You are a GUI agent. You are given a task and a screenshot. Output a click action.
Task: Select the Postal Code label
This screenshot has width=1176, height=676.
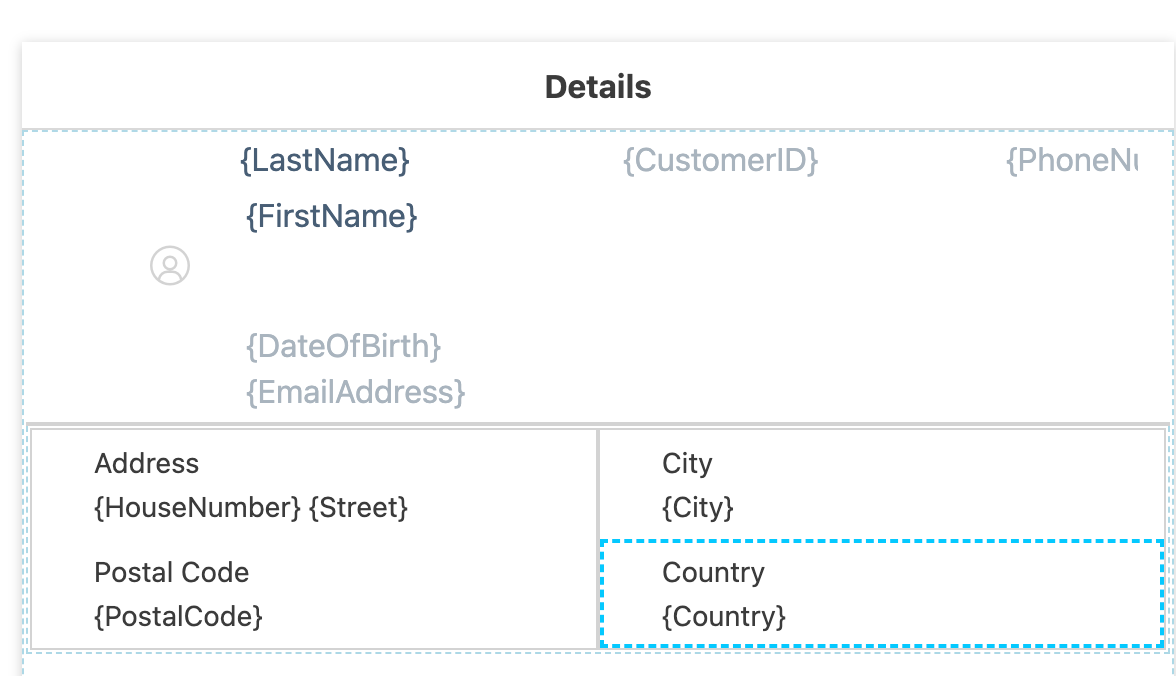(x=171, y=572)
